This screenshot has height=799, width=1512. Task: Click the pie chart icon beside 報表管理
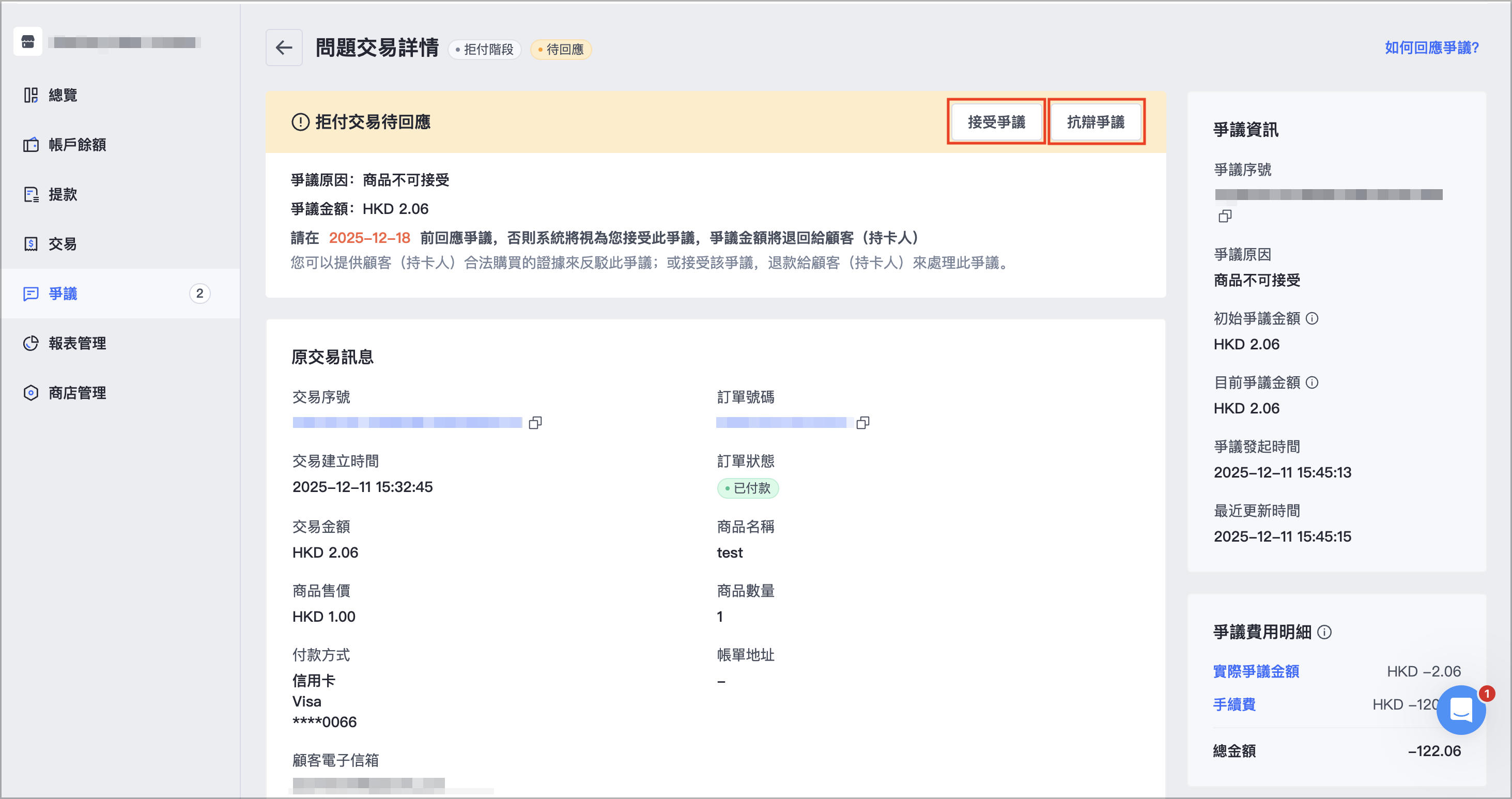(x=30, y=343)
